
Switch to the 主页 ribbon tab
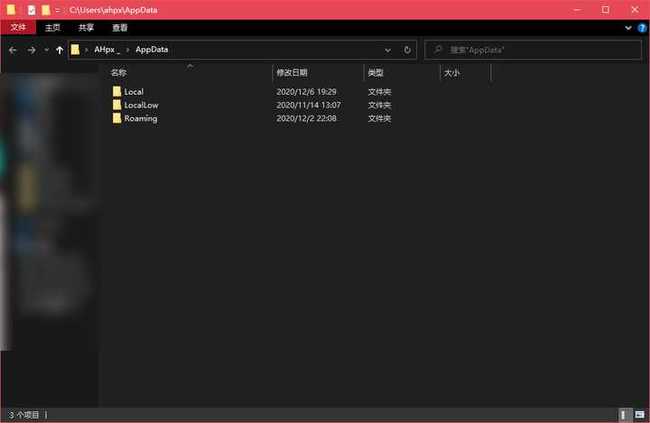53,28
